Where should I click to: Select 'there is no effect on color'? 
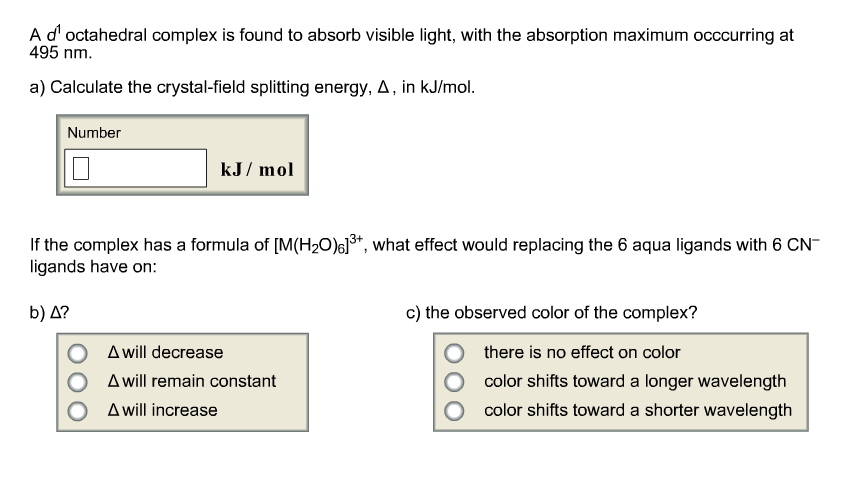(x=456, y=353)
